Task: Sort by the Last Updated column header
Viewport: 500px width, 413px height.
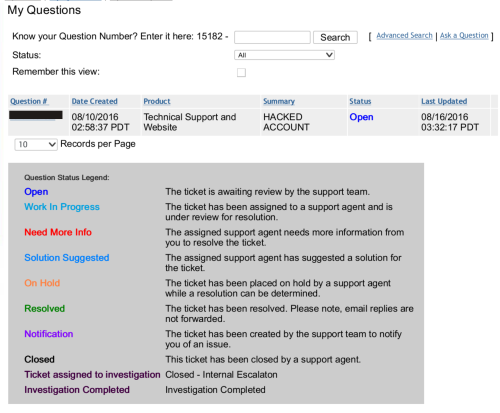Action: tap(444, 101)
